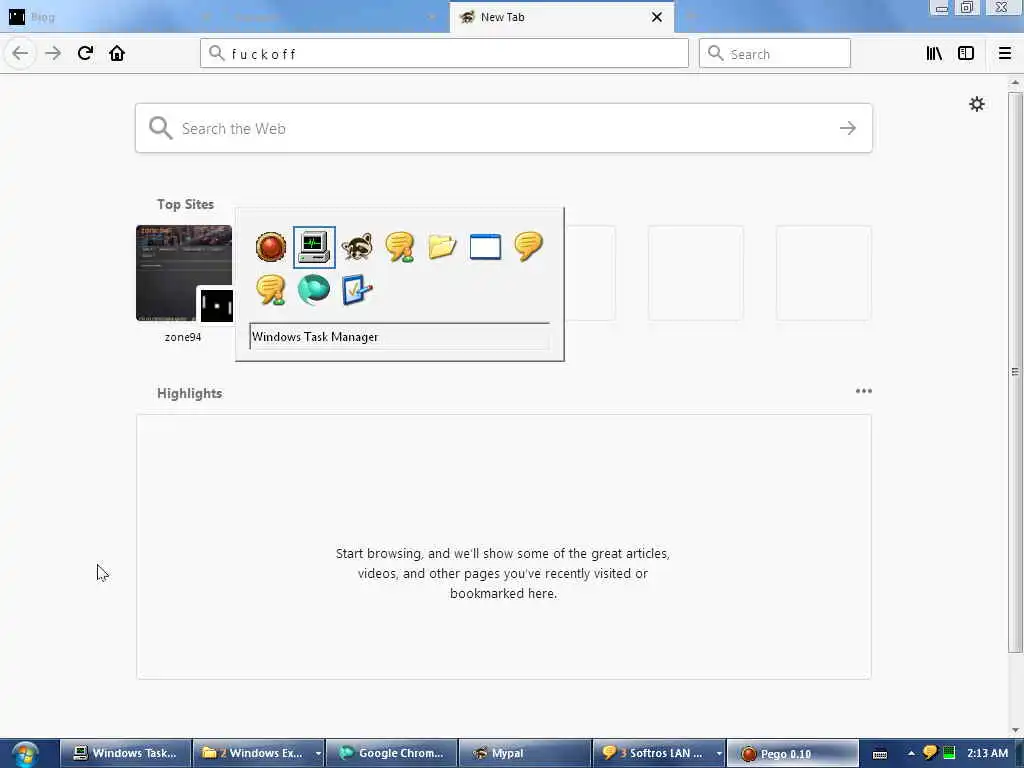The image size is (1024, 768).
Task: Reload the current page
Action: pyautogui.click(x=85, y=54)
